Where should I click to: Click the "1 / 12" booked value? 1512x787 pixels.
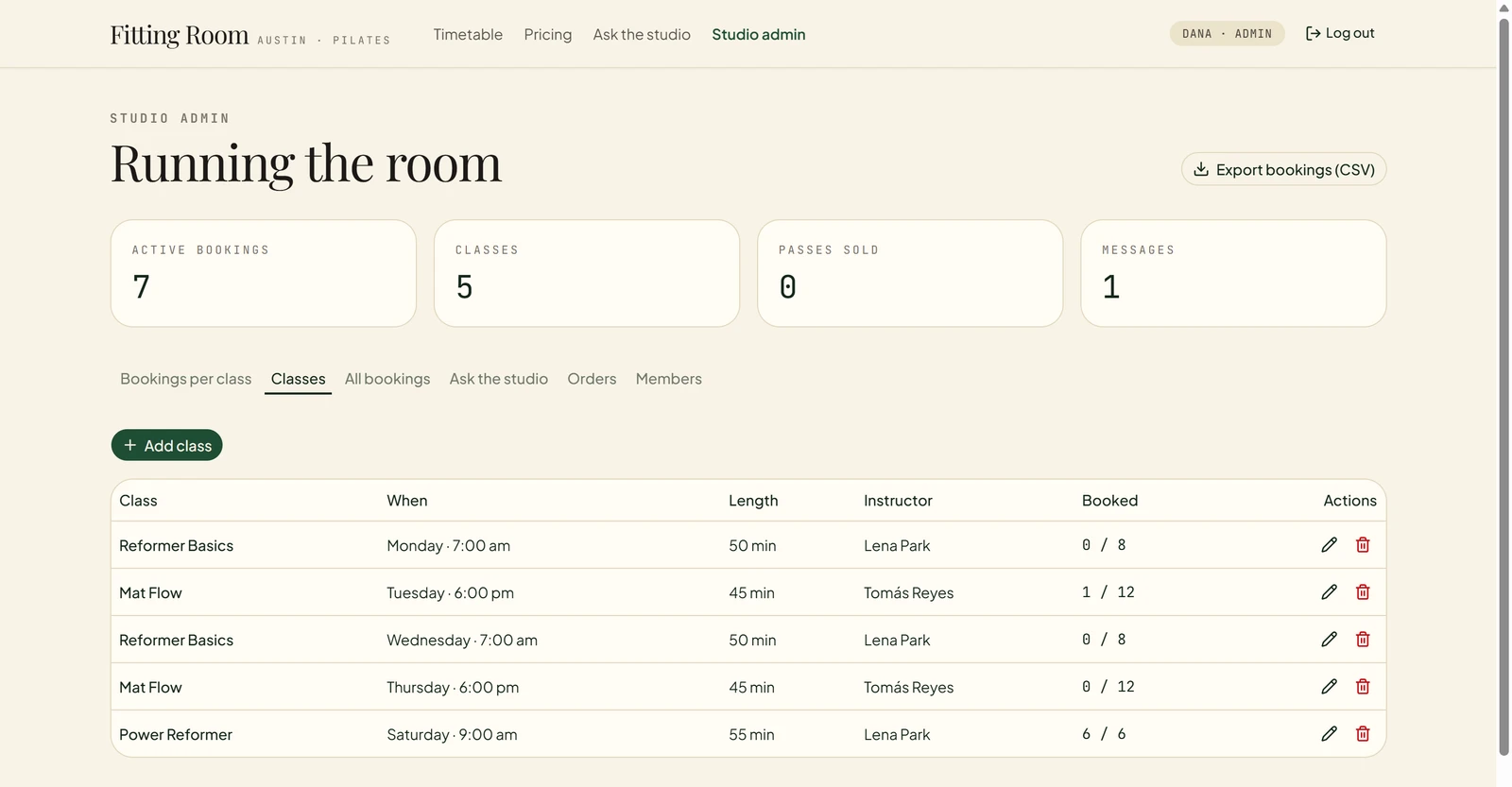point(1108,592)
